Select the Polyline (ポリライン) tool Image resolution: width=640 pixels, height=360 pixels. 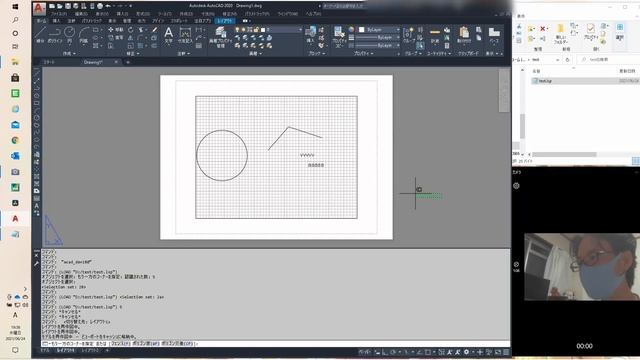click(55, 34)
